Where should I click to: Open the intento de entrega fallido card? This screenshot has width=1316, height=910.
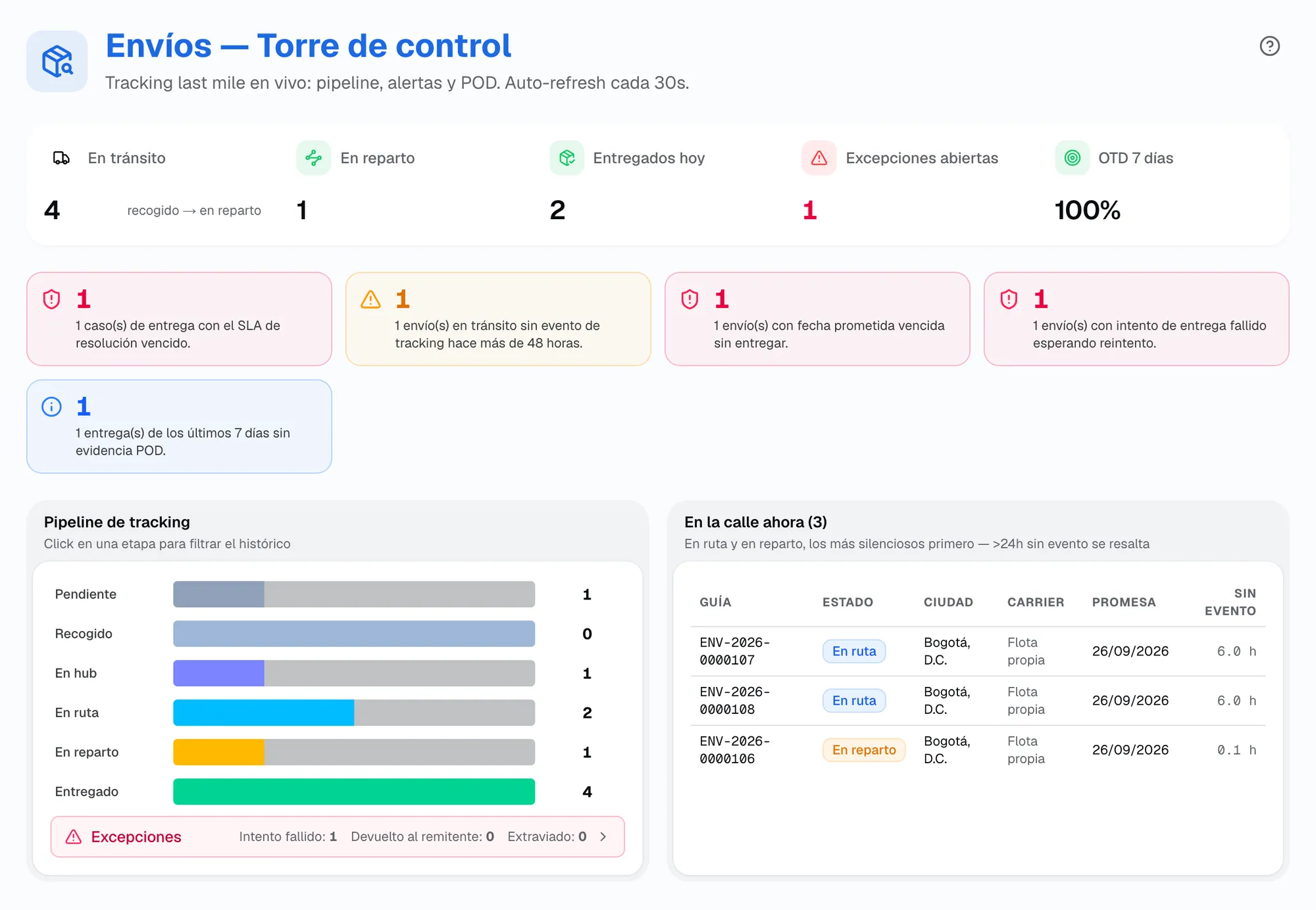[x=1136, y=319]
